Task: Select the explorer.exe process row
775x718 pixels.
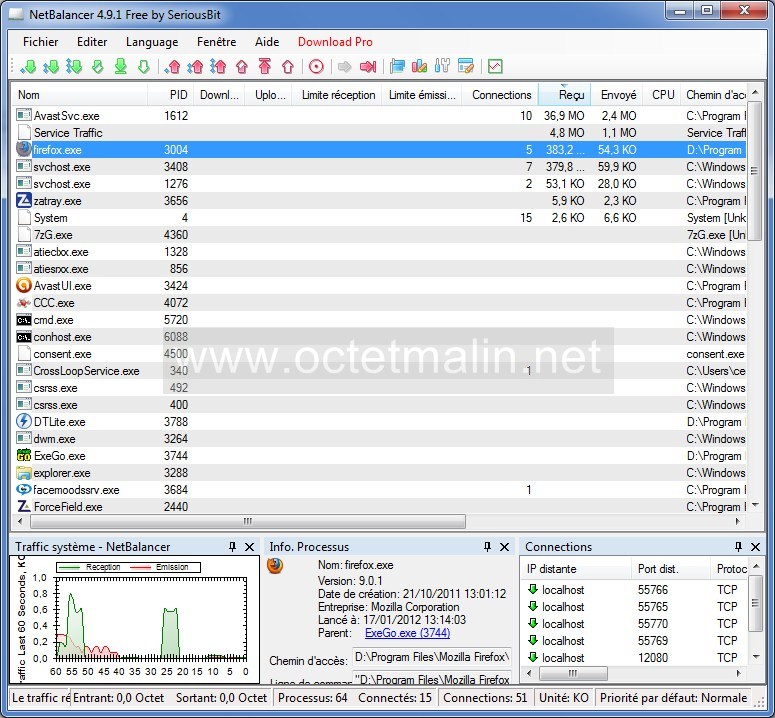Action: (x=379, y=473)
